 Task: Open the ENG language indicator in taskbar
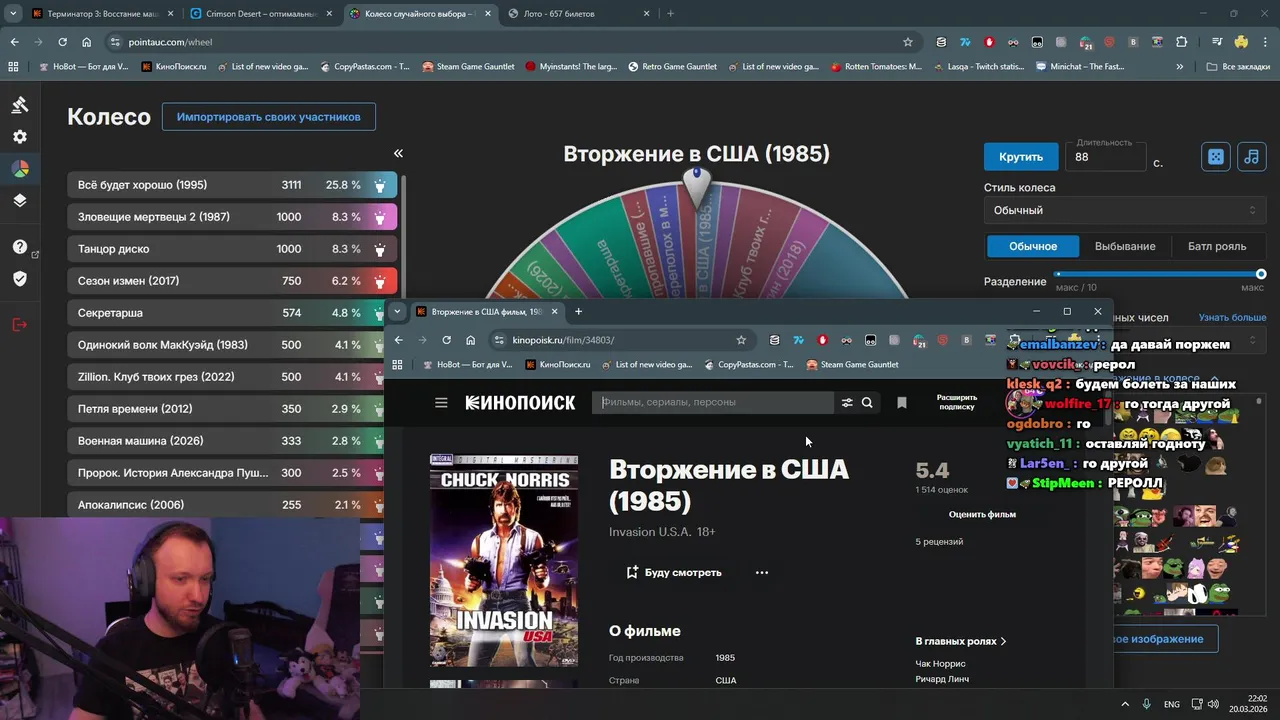[1171, 704]
